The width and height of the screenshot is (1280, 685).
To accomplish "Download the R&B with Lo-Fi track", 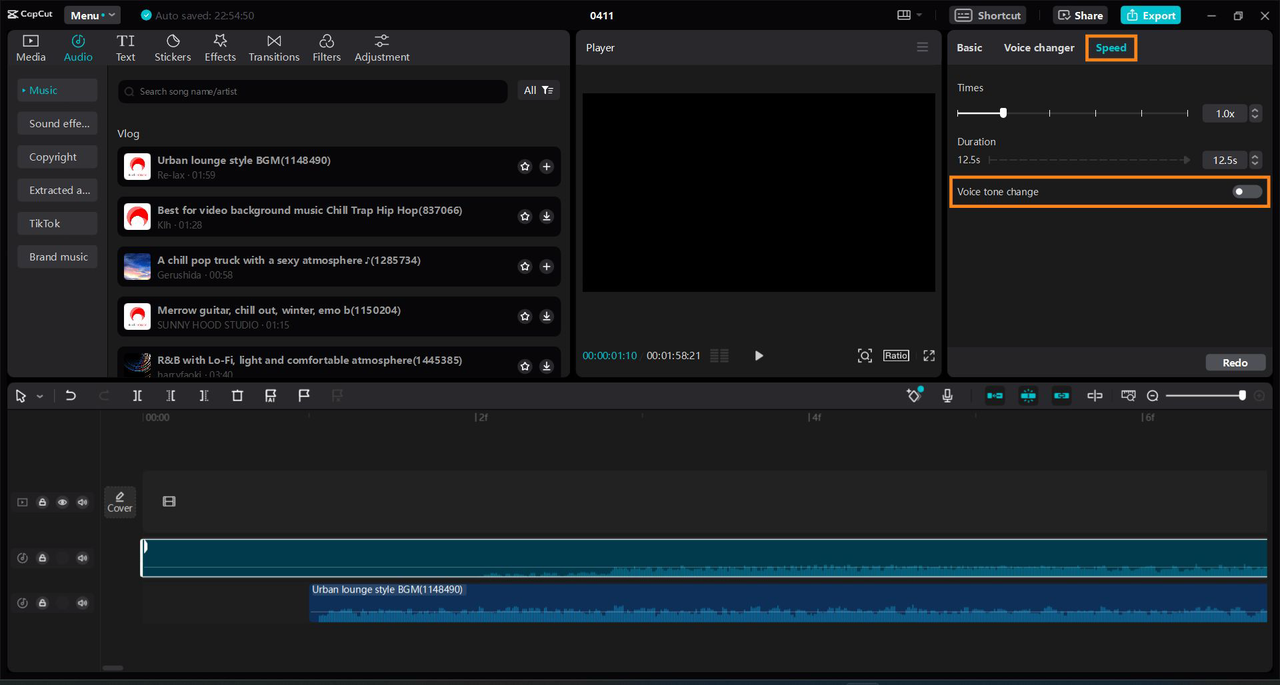I will coord(547,366).
